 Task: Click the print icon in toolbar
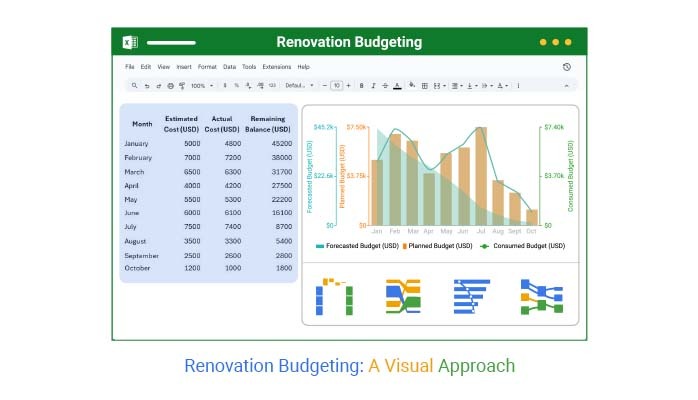pos(170,86)
